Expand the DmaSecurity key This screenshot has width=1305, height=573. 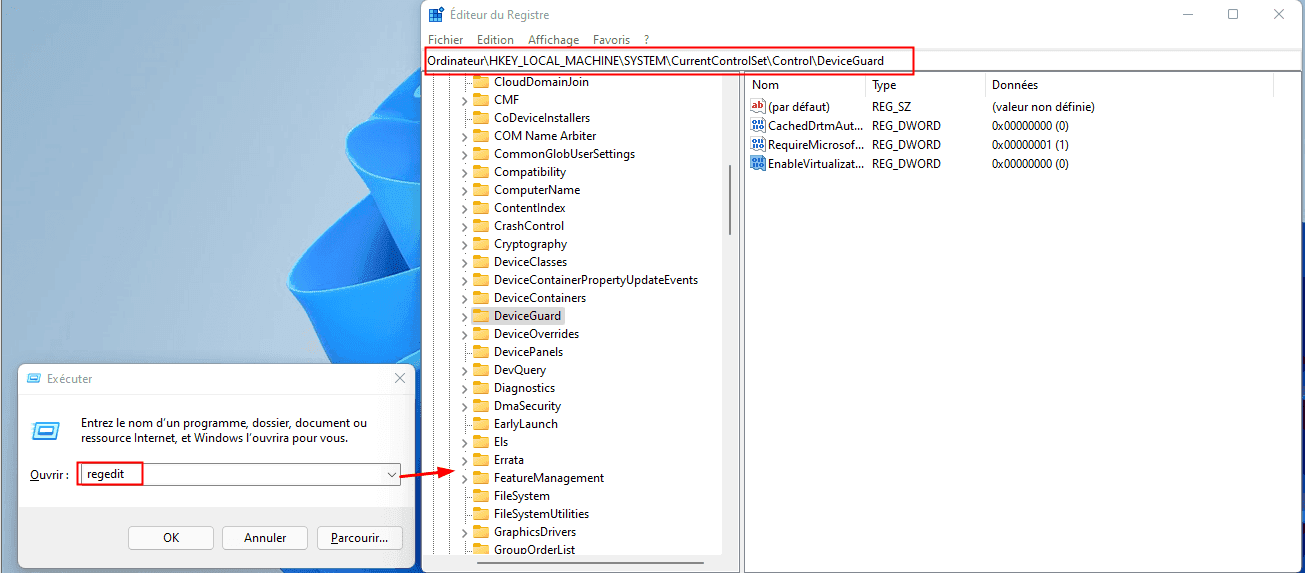click(464, 406)
